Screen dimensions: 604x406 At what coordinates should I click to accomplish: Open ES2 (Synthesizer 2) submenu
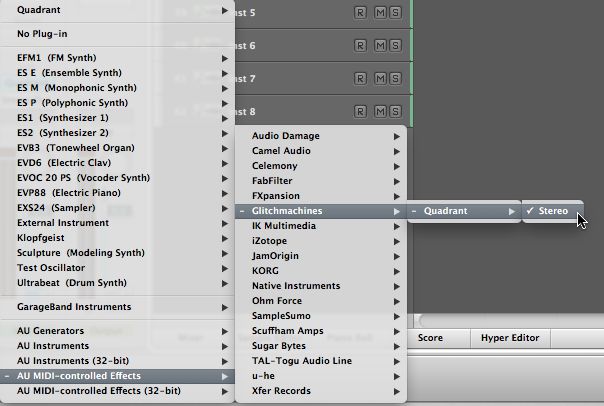117,133
